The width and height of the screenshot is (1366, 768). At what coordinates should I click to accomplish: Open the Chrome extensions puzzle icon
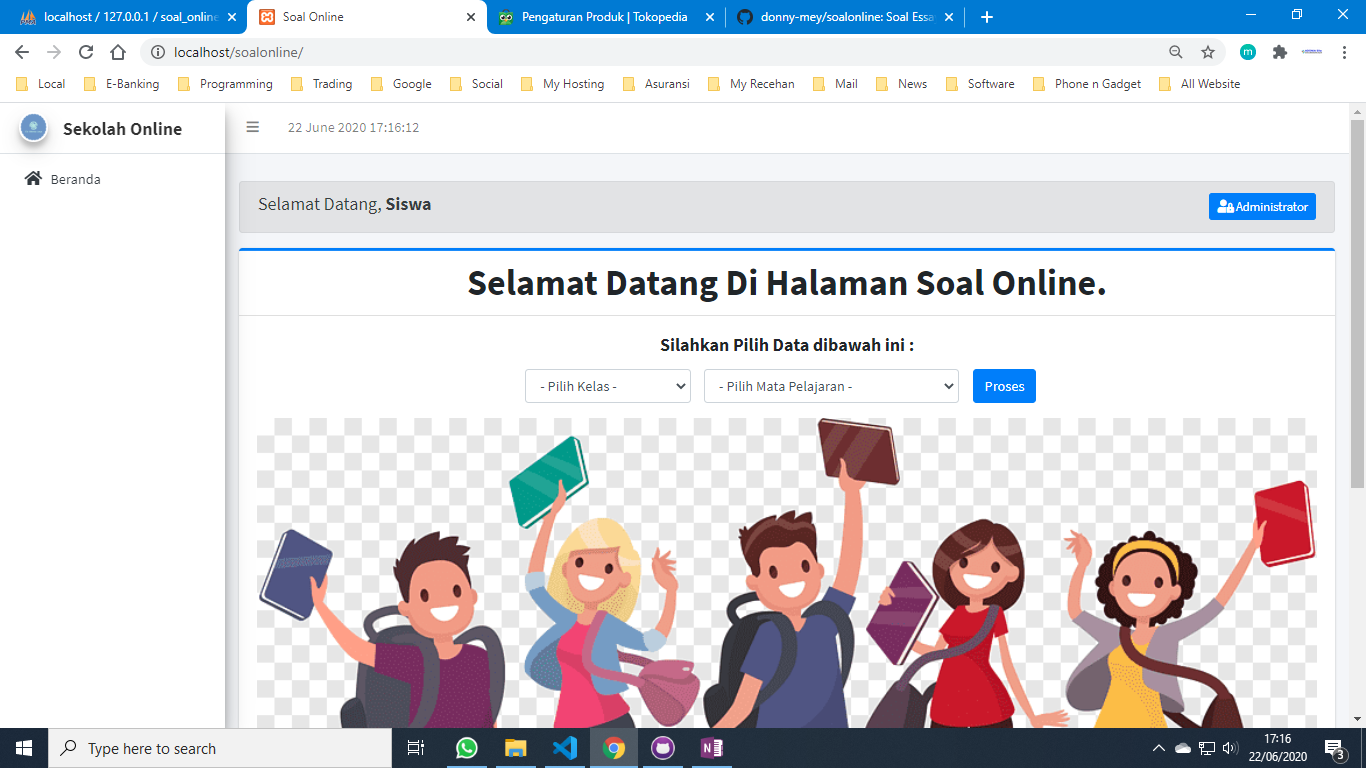[x=1279, y=52]
